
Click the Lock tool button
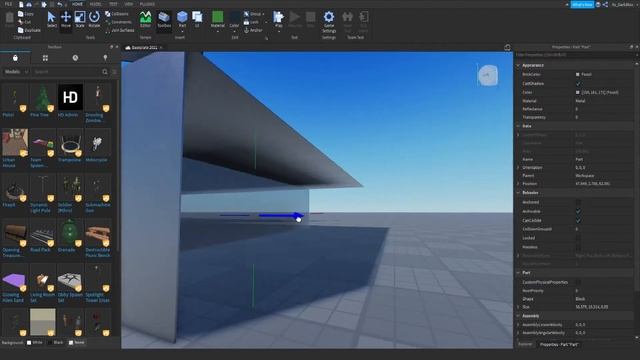(251, 22)
